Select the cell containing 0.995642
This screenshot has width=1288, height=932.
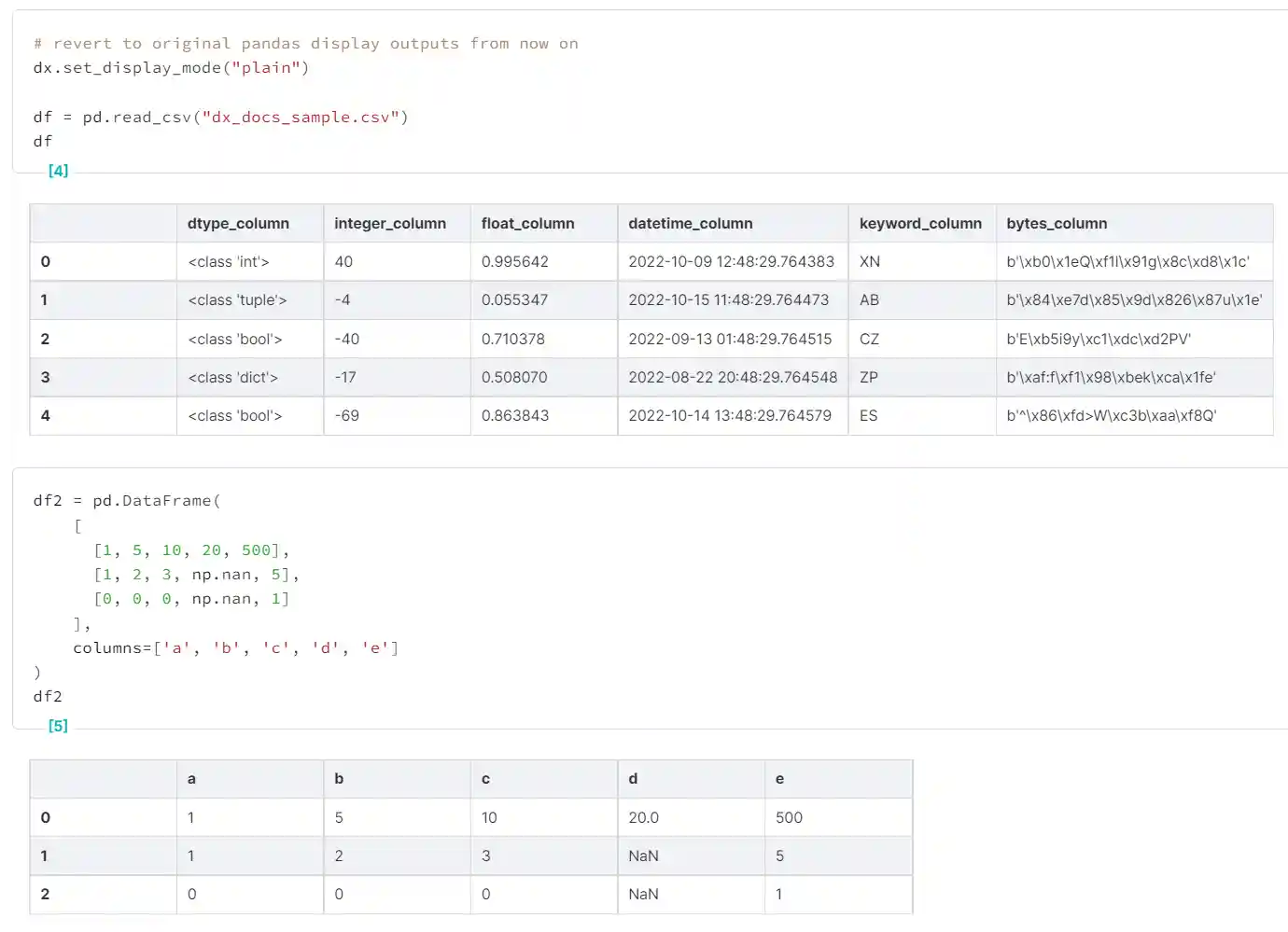[x=515, y=262]
